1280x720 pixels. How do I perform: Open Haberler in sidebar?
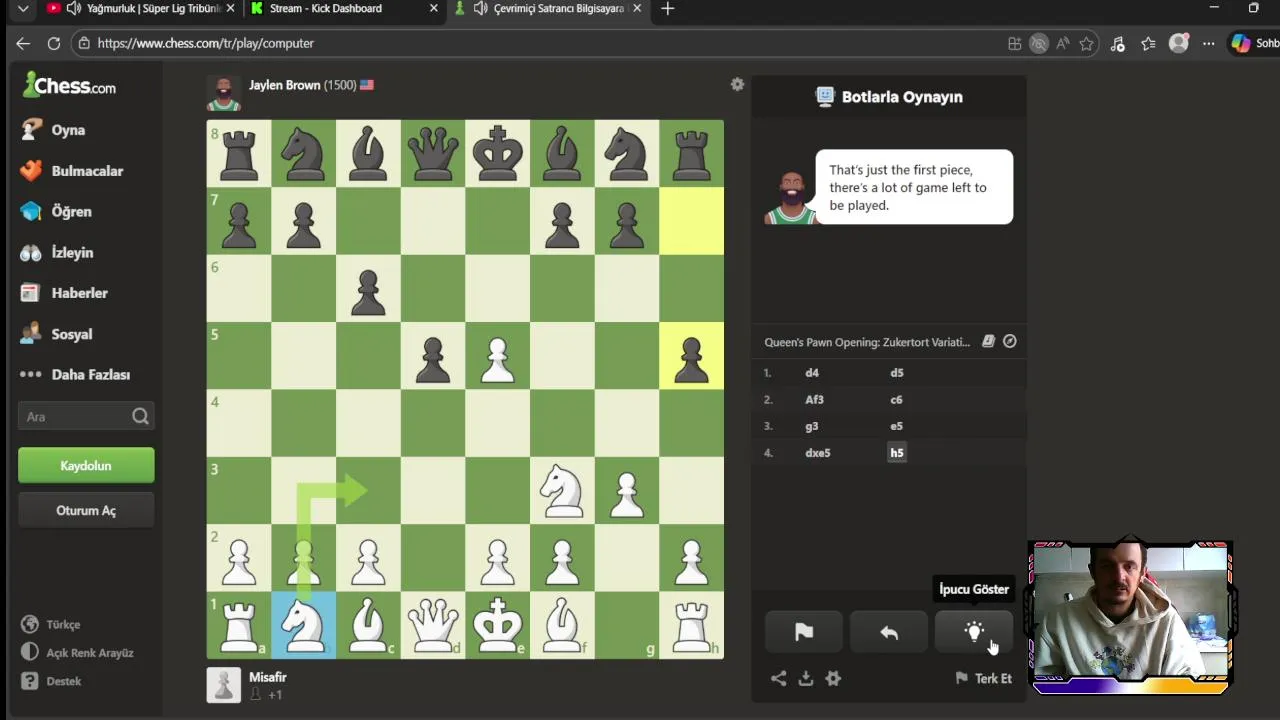click(x=63, y=293)
